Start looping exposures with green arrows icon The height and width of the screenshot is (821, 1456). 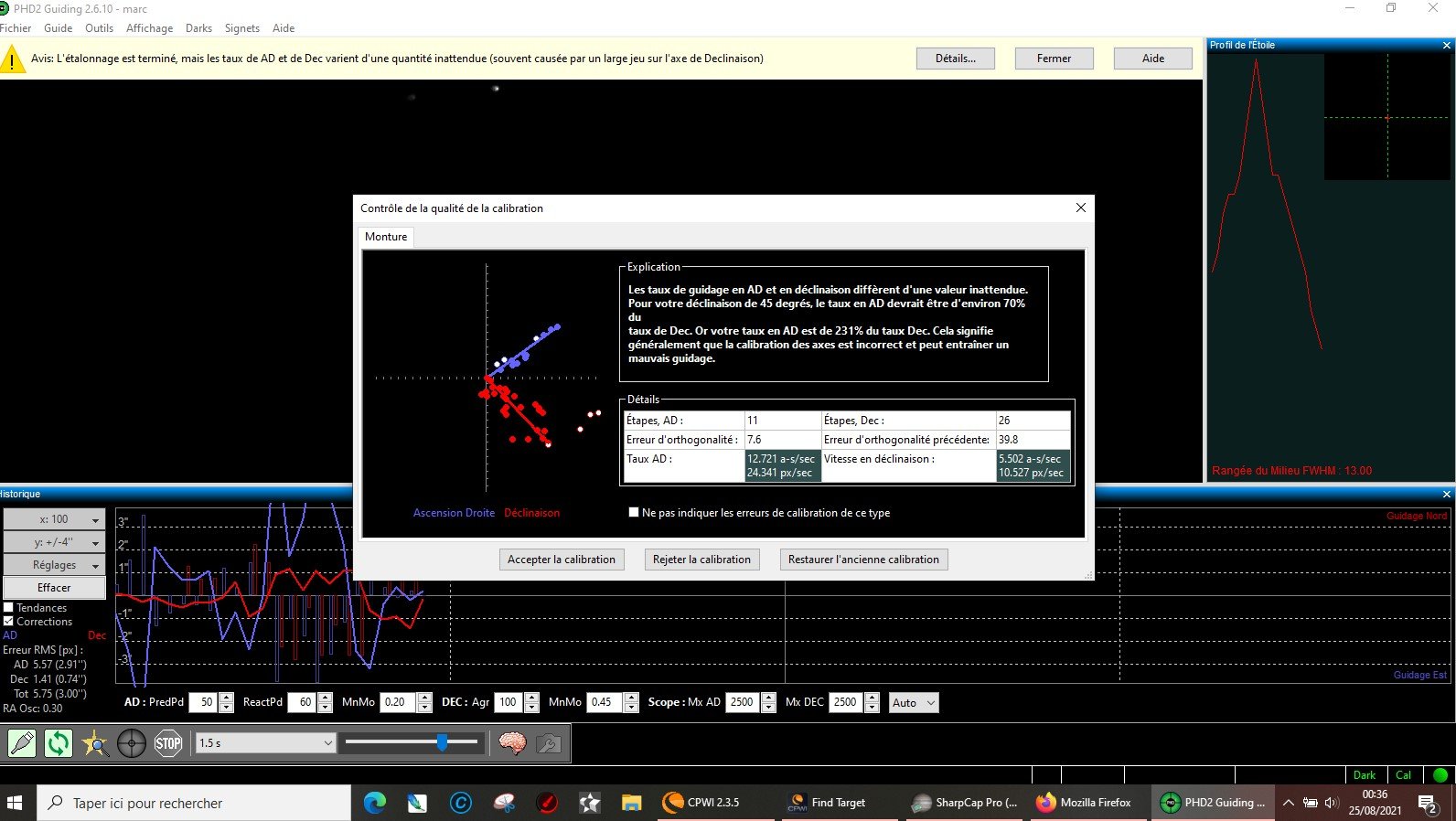pos(59,743)
